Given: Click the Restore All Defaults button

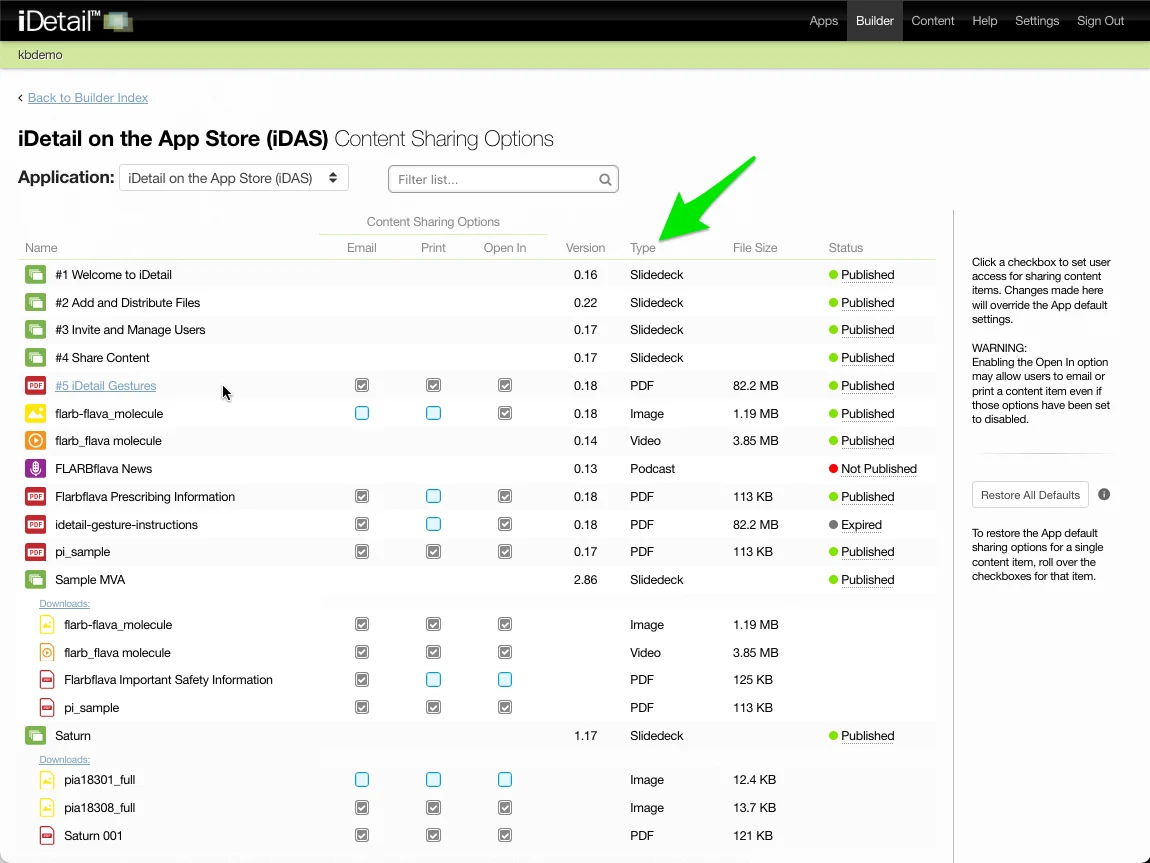Looking at the screenshot, I should [1030, 495].
